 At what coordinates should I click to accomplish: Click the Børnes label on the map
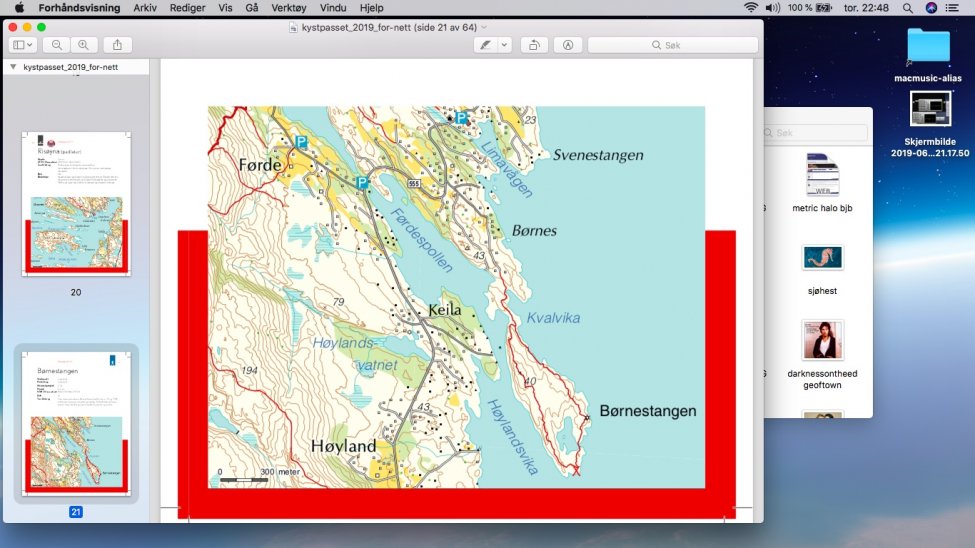534,231
